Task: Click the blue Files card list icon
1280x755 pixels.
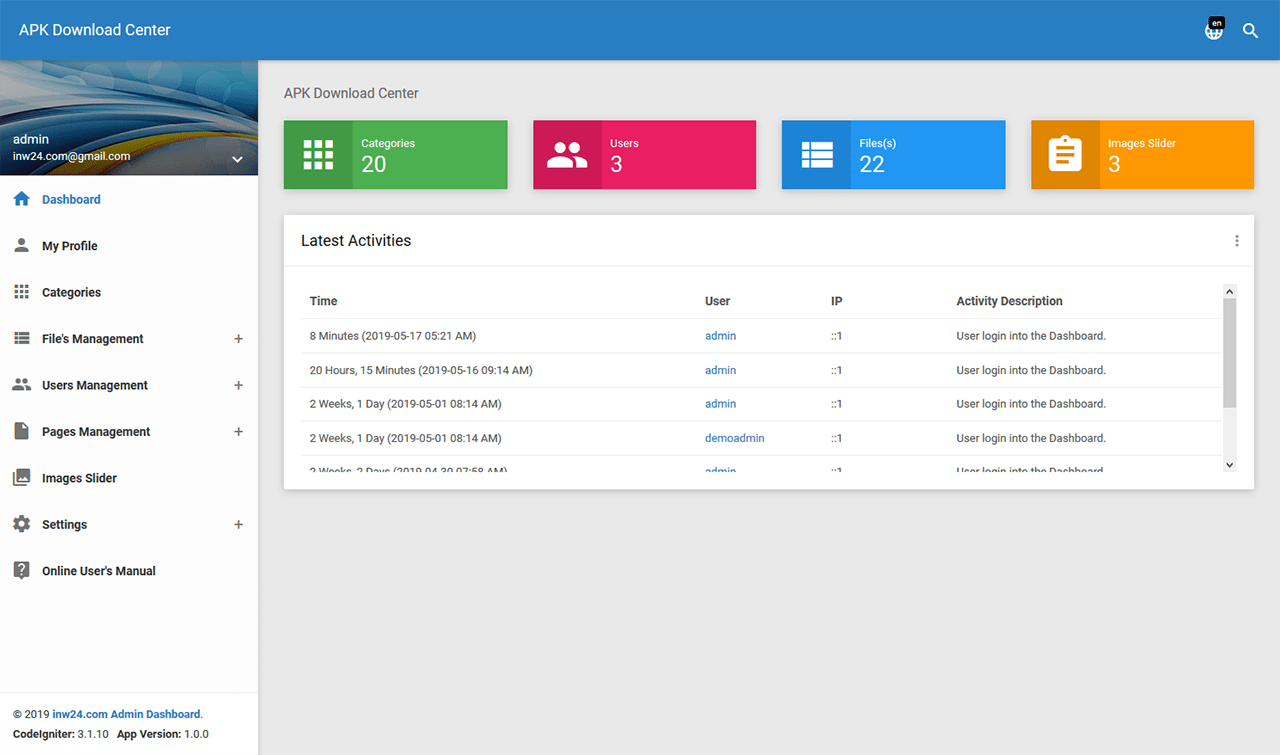Action: coord(817,155)
